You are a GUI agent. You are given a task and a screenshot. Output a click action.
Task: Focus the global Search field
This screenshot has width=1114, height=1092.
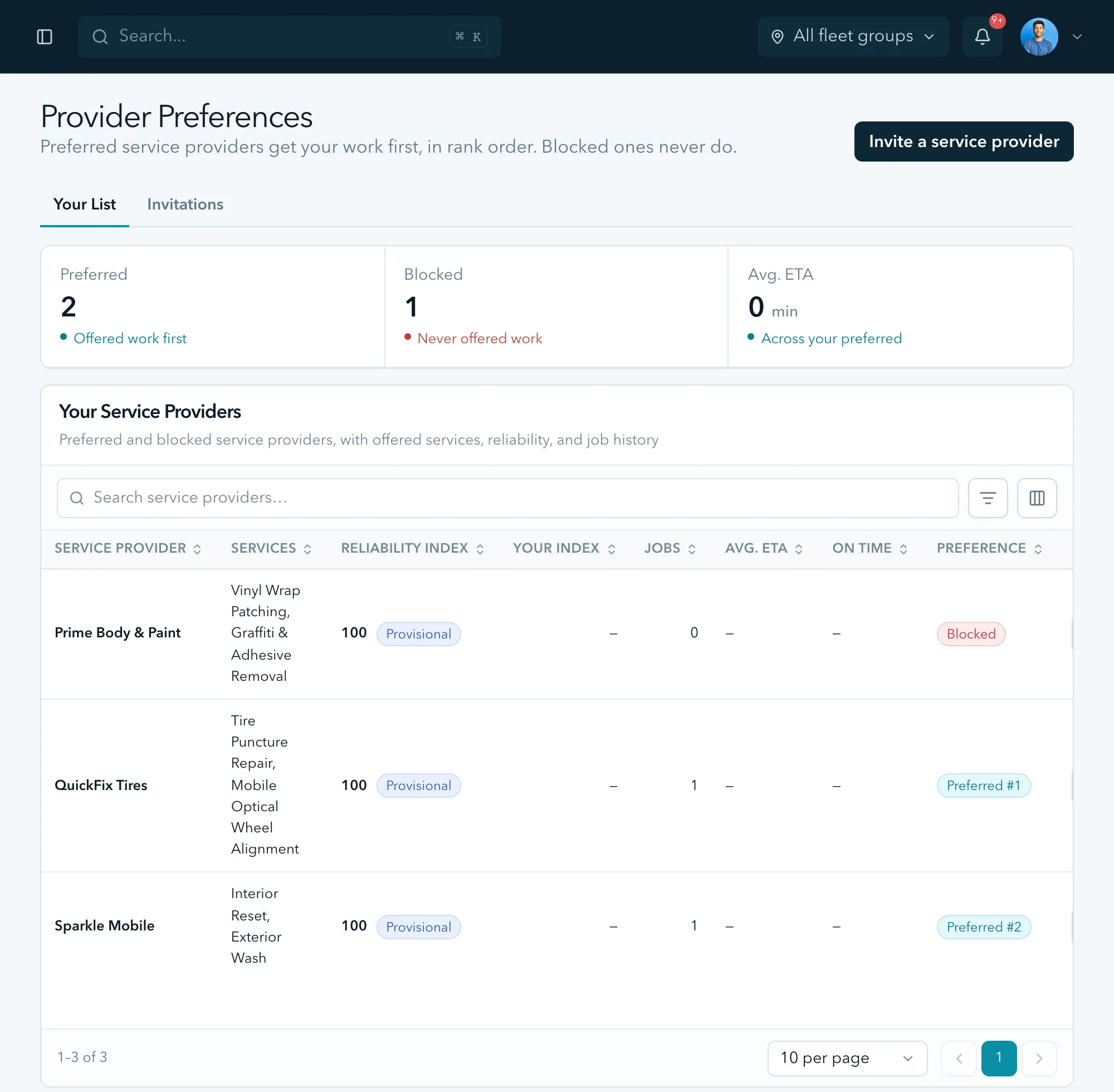290,37
